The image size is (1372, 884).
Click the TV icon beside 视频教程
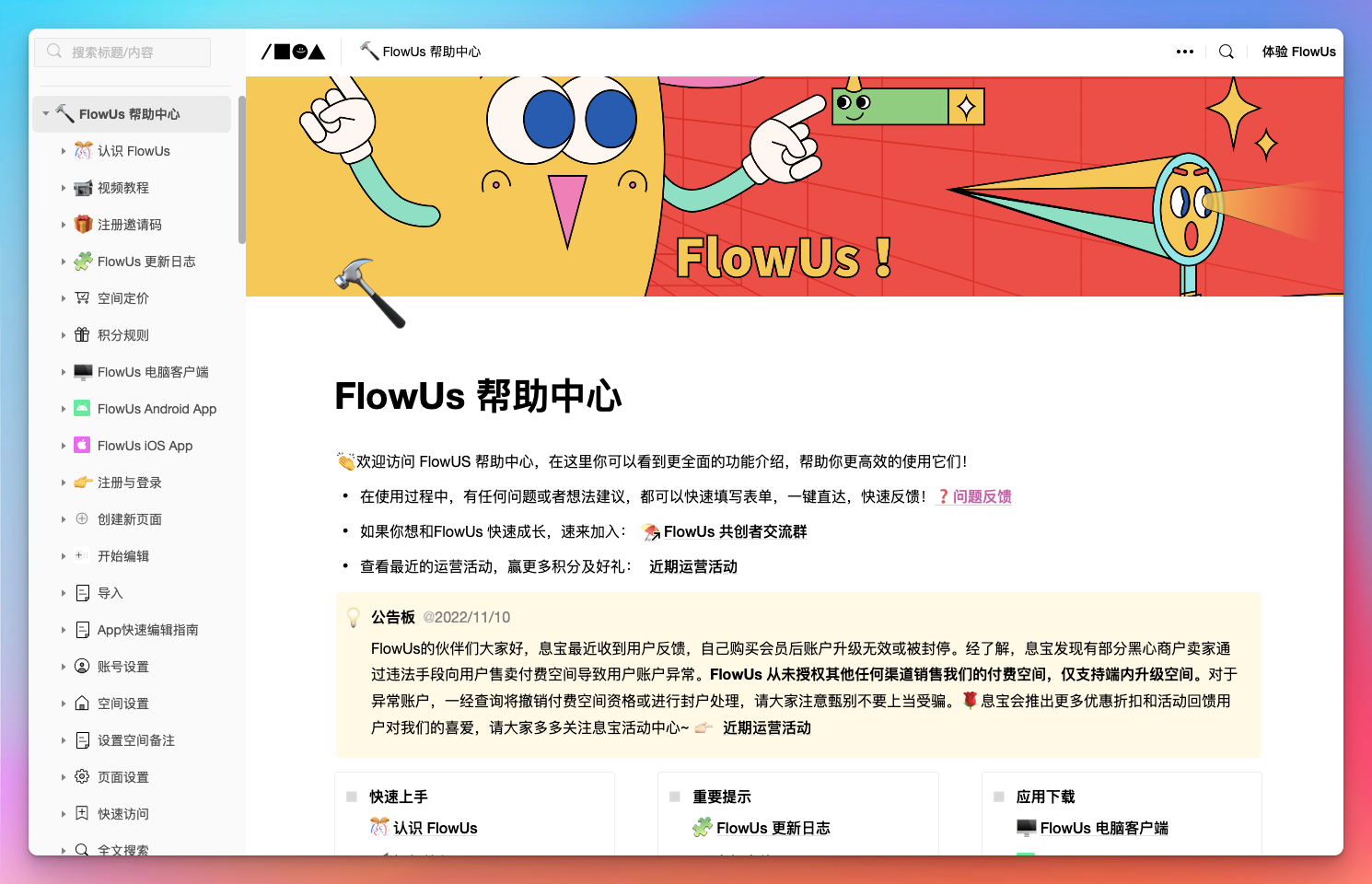coord(81,188)
